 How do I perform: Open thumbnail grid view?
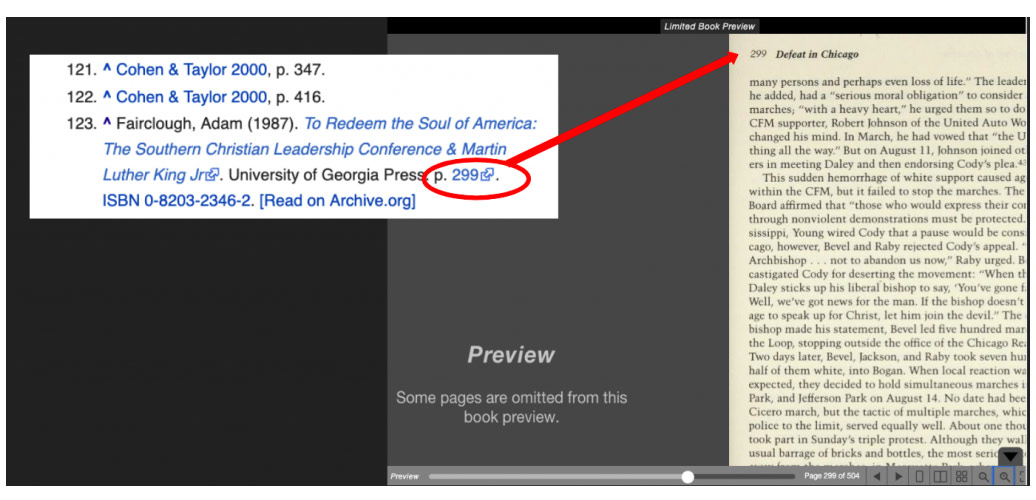pos(961,477)
